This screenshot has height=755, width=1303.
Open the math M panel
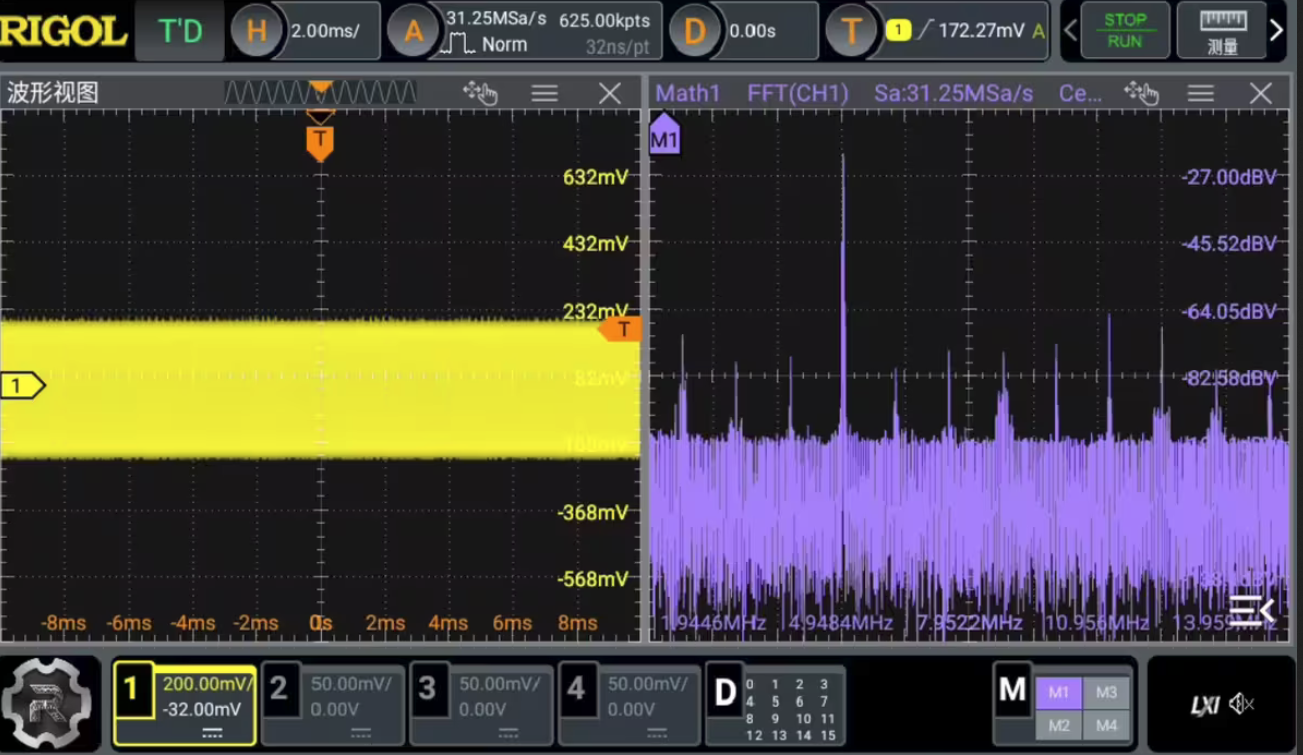(x=1012, y=689)
